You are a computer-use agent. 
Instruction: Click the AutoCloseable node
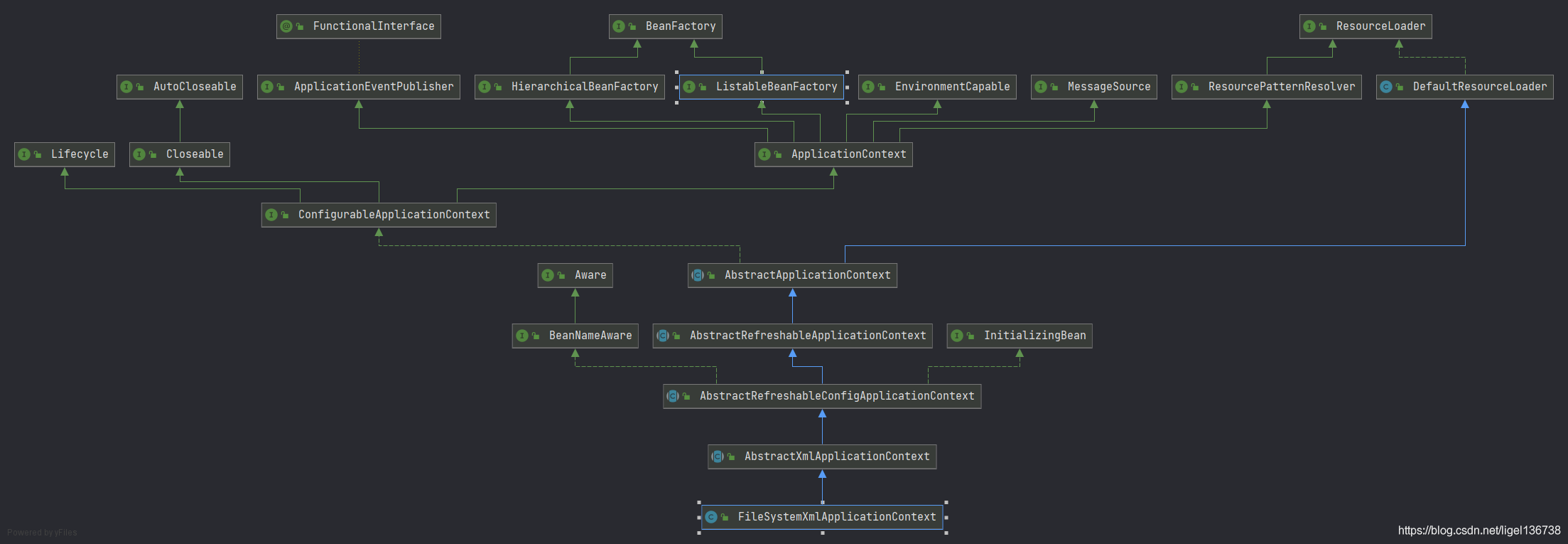(180, 87)
